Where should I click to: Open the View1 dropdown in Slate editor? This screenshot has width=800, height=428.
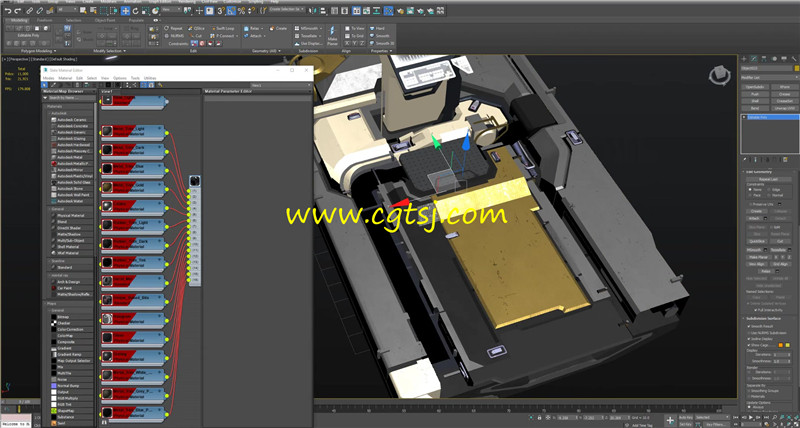(x=280, y=85)
